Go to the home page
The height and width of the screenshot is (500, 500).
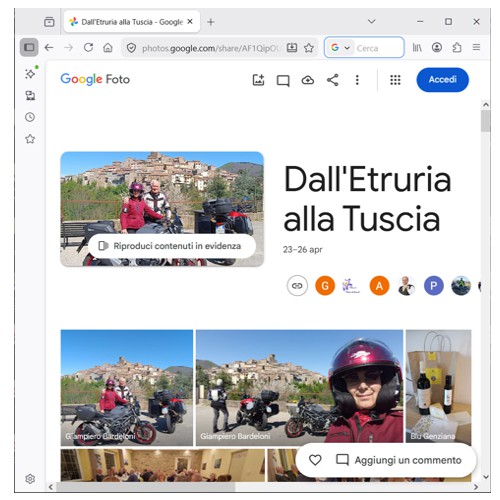click(x=108, y=48)
